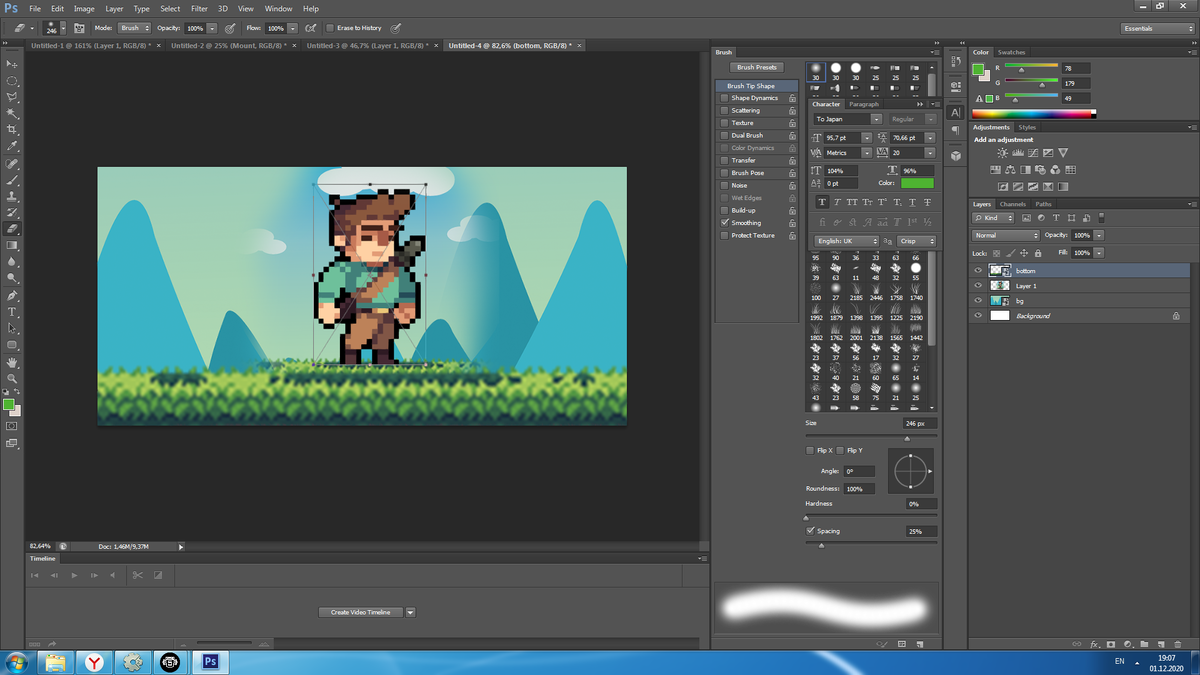Open the Window menu
Screen dimensions: 1200x675
(278, 9)
